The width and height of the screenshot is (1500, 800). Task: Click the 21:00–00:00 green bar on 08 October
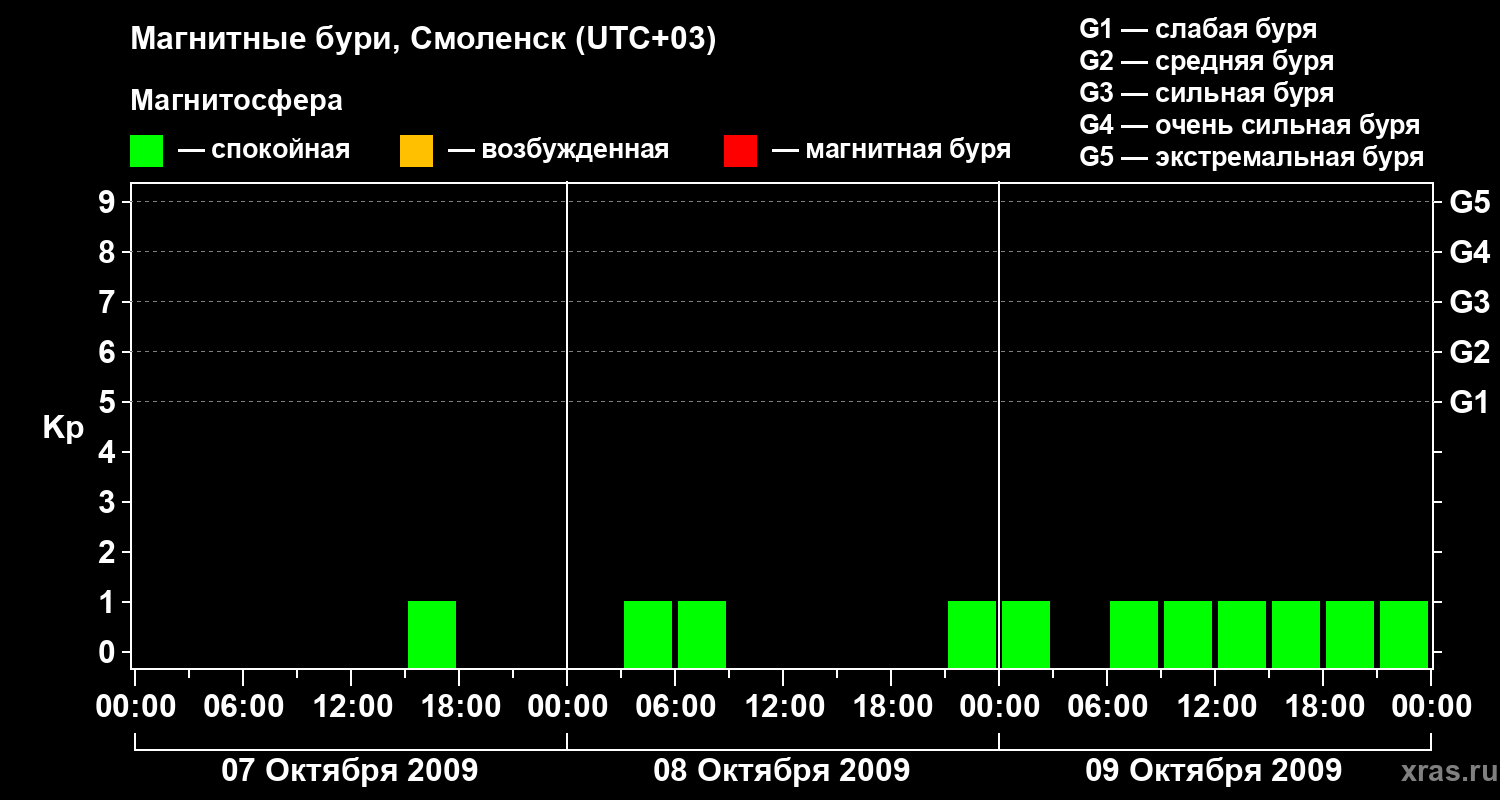point(972,634)
